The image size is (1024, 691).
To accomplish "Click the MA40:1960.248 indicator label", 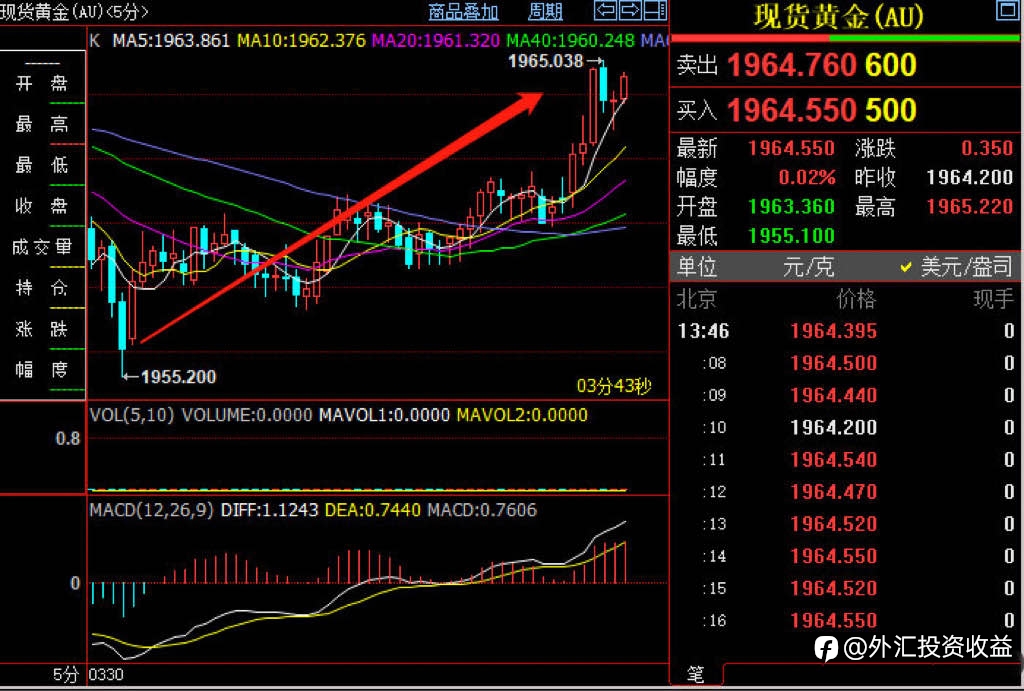I will pos(570,40).
